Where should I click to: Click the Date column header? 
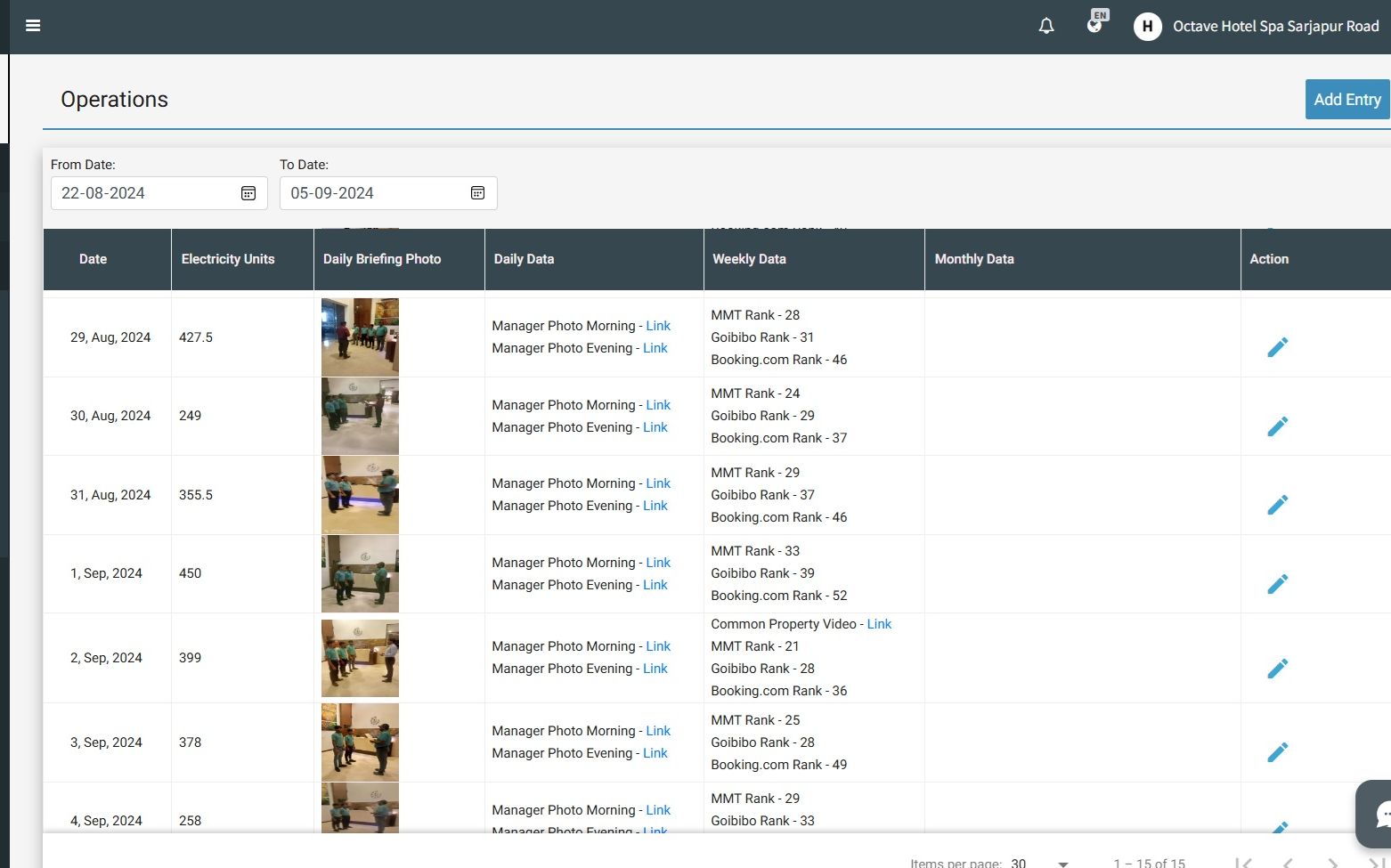(93, 259)
